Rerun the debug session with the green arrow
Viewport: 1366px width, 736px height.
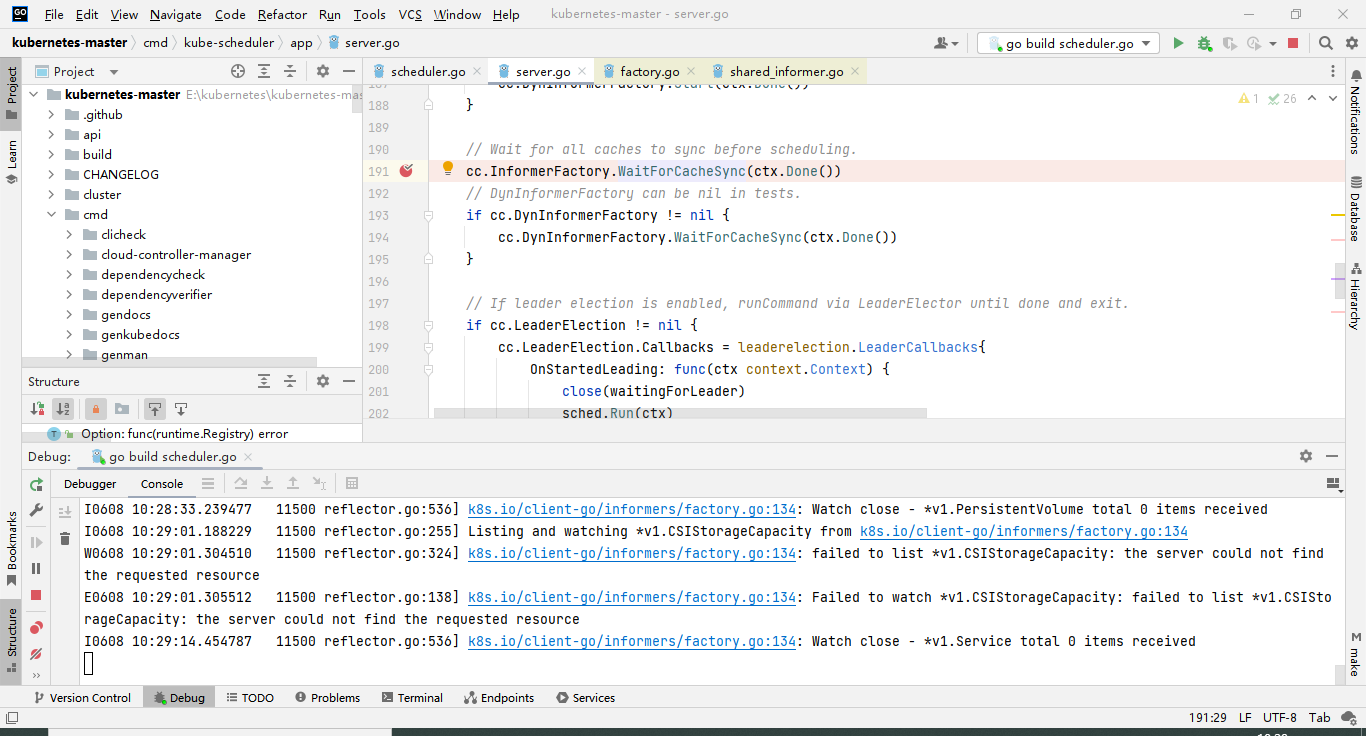[37, 484]
